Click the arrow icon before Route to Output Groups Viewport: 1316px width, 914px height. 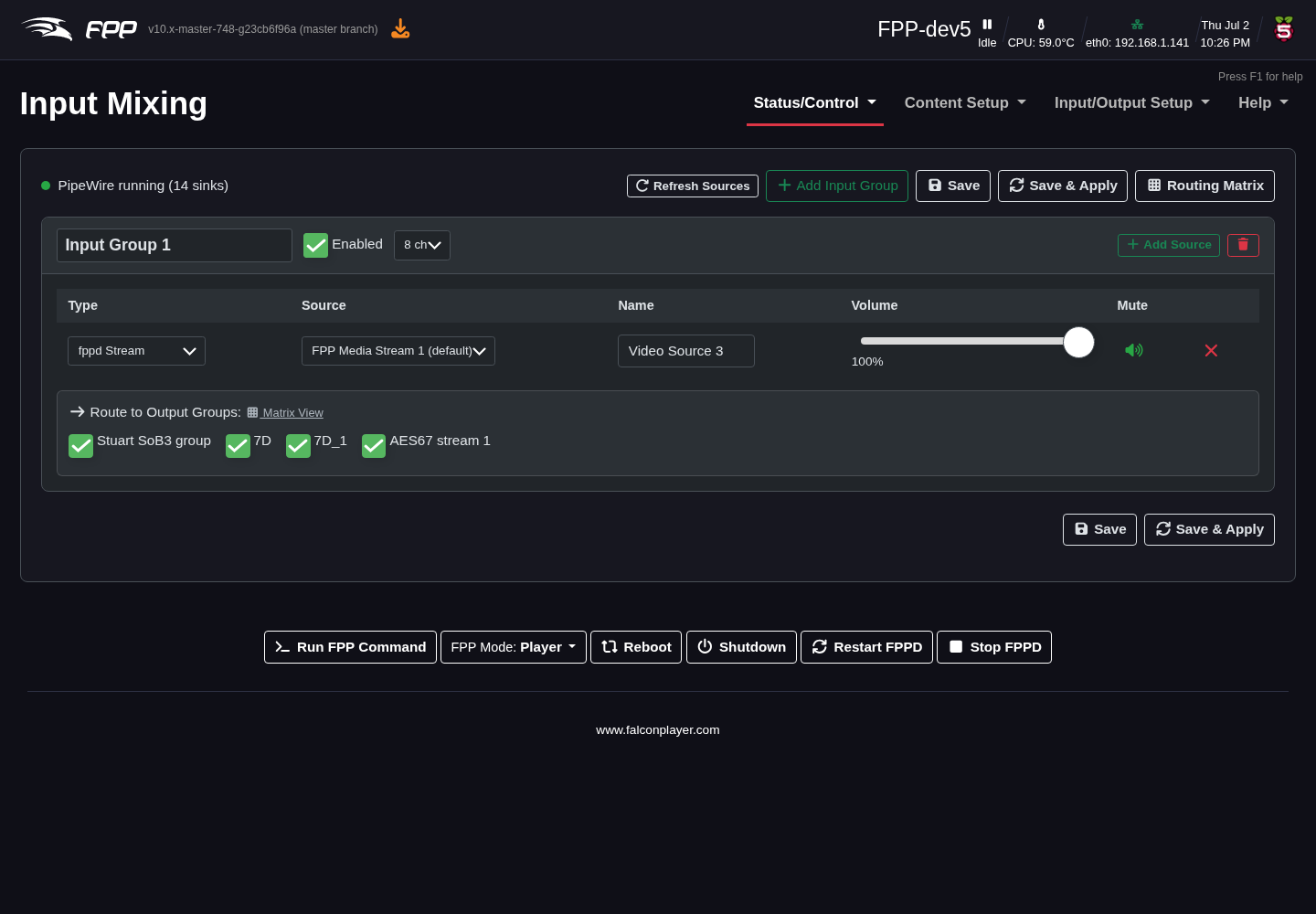pos(78,412)
